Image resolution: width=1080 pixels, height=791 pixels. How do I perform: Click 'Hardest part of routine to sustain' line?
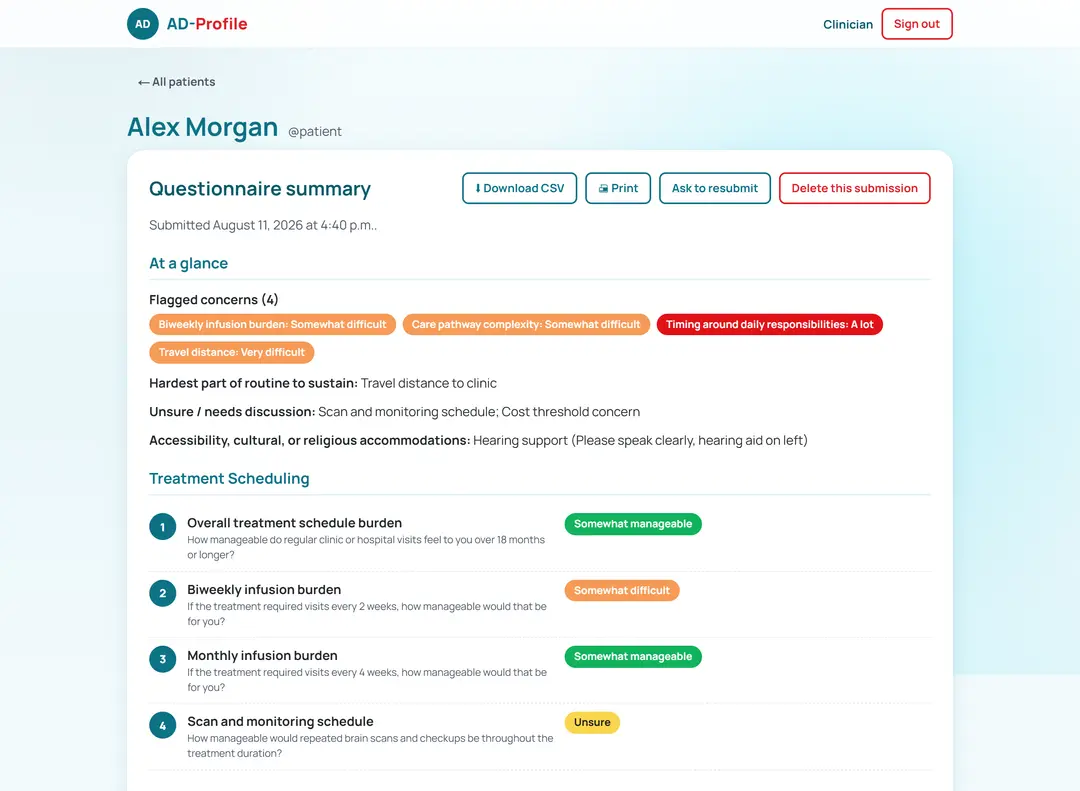pos(323,383)
